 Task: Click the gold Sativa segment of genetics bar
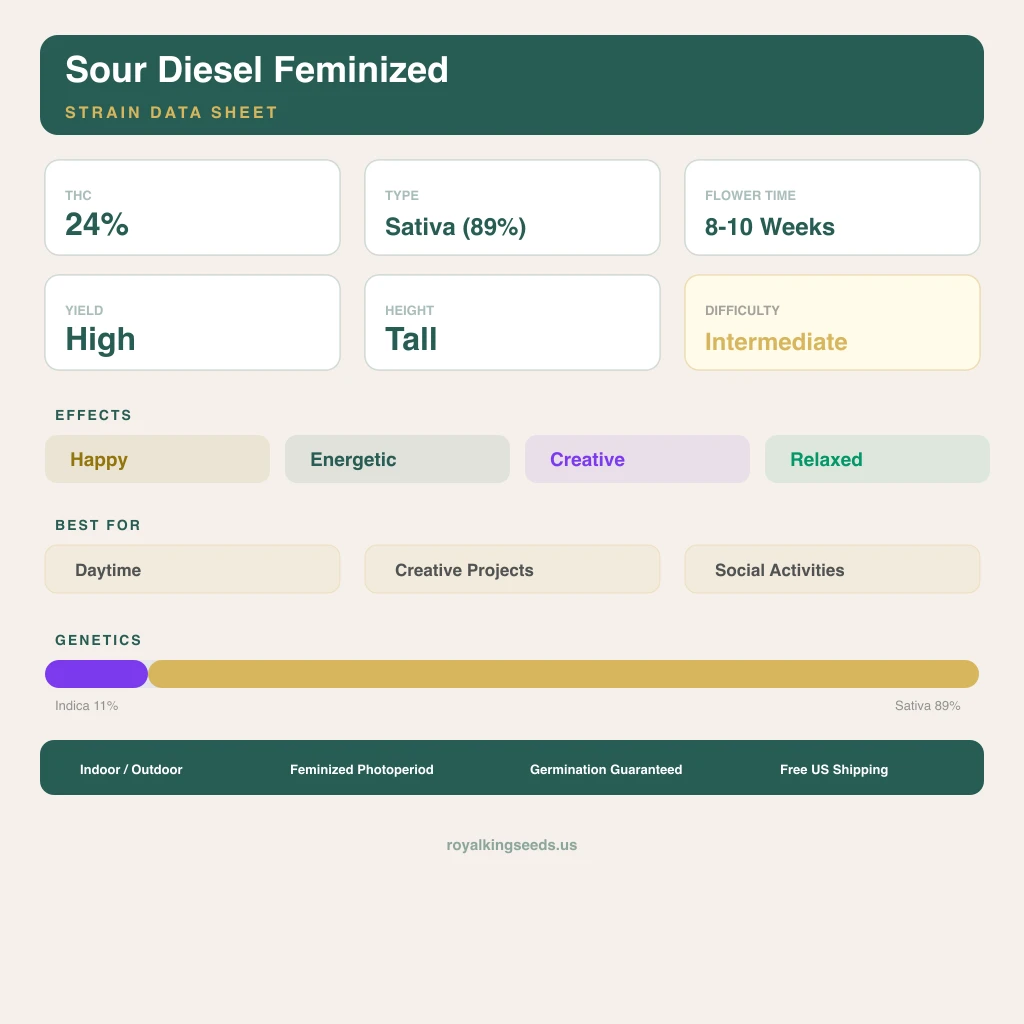(x=564, y=674)
